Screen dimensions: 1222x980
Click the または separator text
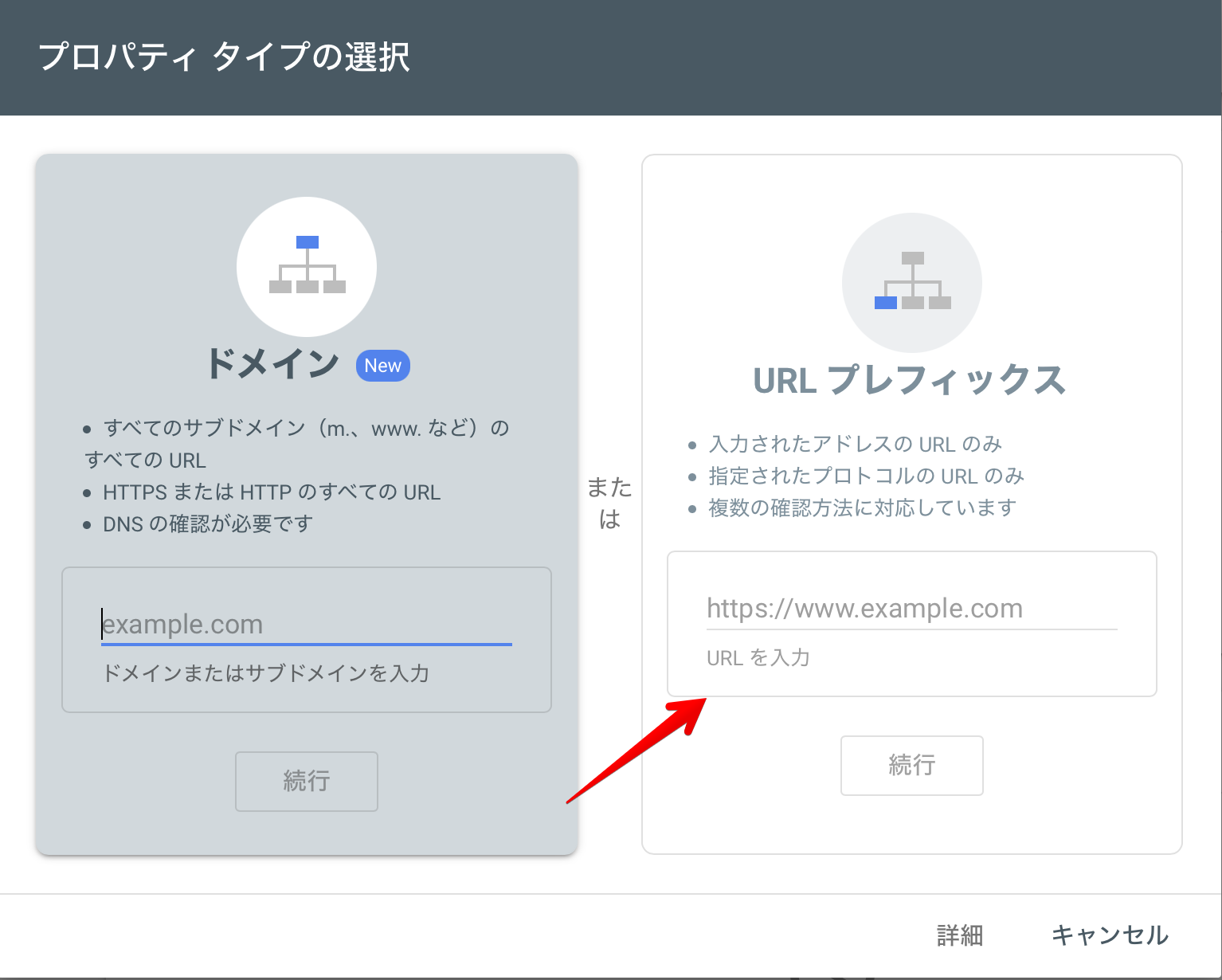click(609, 503)
